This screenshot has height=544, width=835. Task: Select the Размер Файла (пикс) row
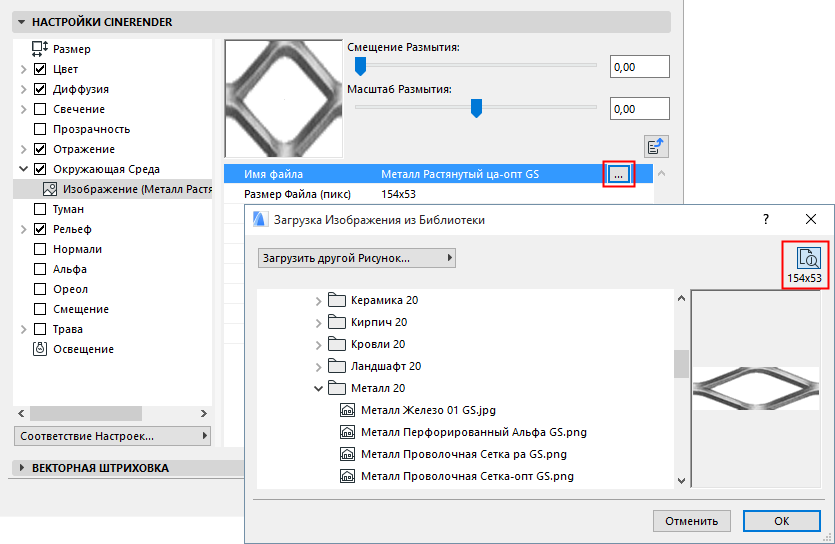(438, 194)
